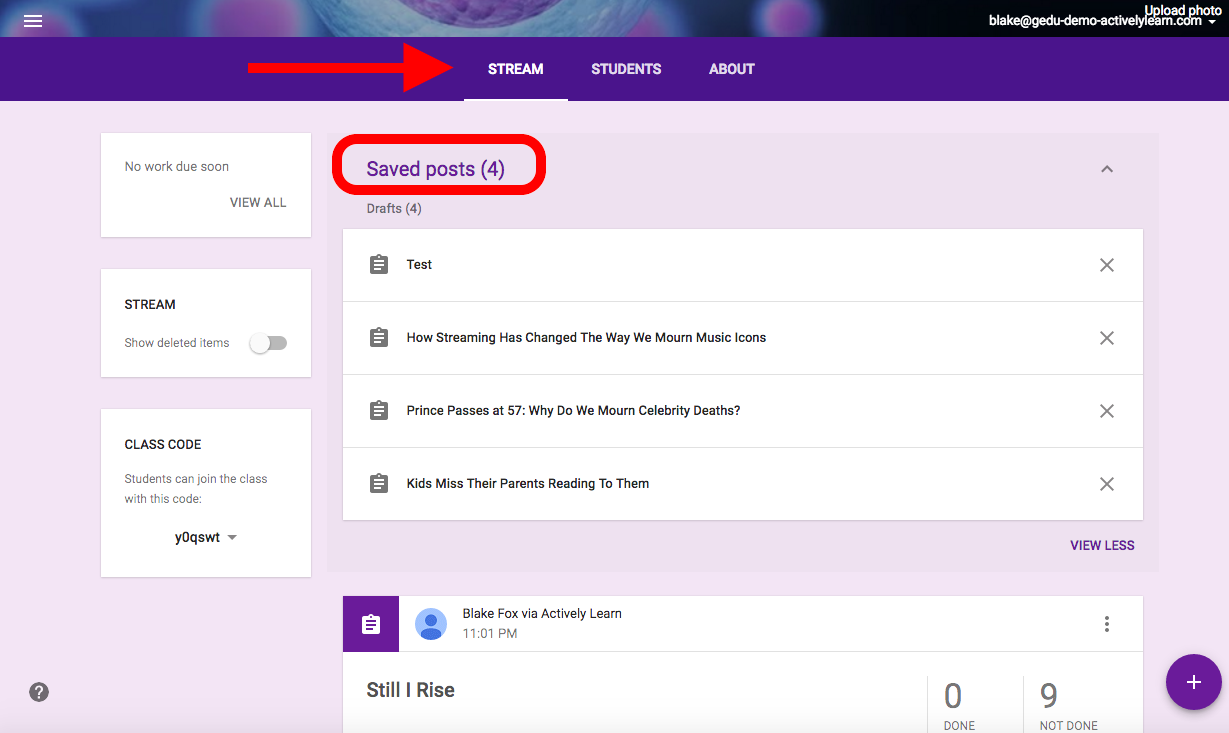The height and width of the screenshot is (733, 1229).
Task: Switch to the Students tab
Action: click(626, 69)
